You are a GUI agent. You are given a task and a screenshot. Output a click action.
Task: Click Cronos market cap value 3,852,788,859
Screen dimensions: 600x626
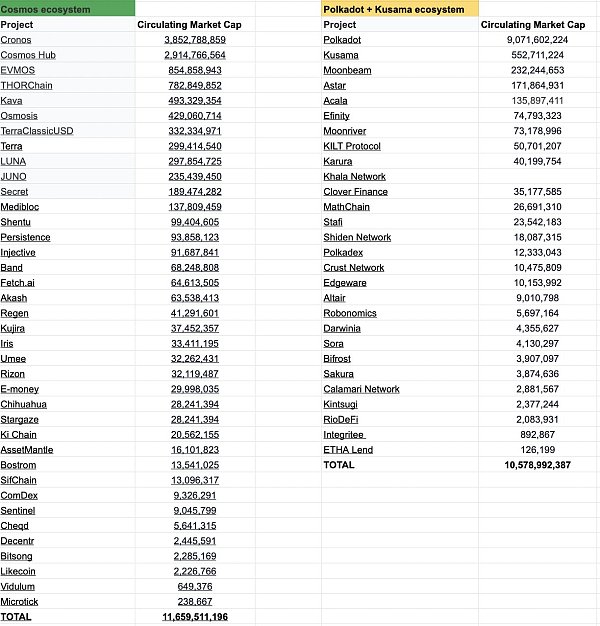click(195, 40)
